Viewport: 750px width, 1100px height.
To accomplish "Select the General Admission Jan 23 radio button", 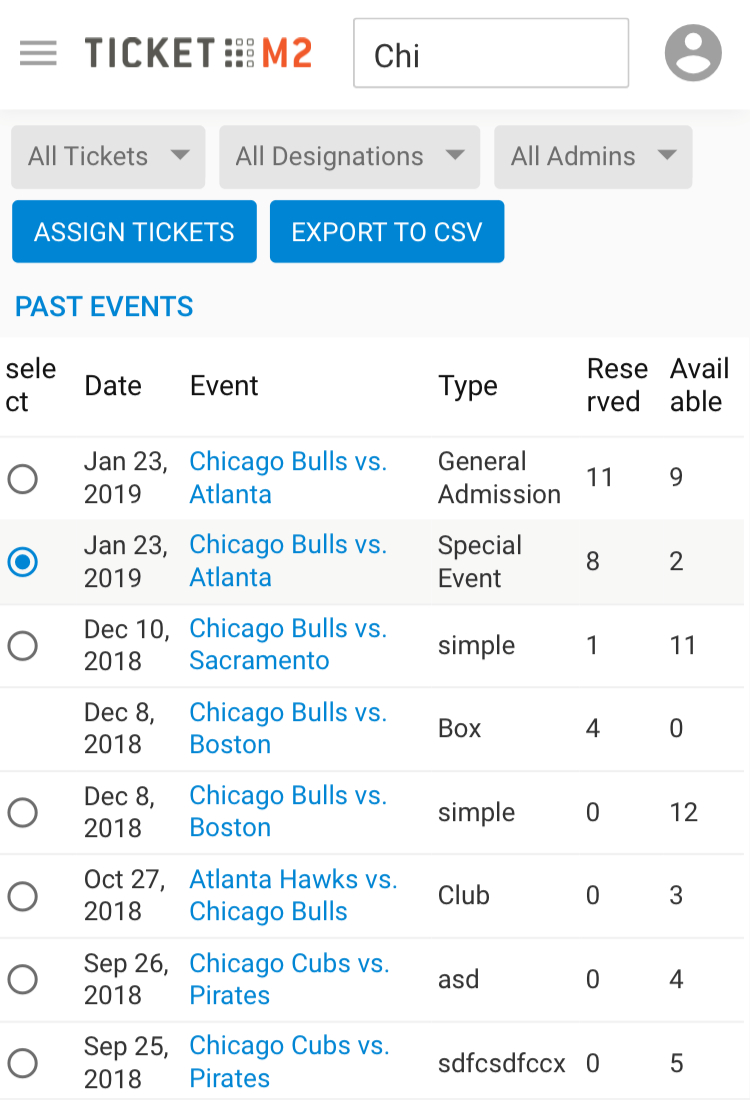I will [22, 479].
